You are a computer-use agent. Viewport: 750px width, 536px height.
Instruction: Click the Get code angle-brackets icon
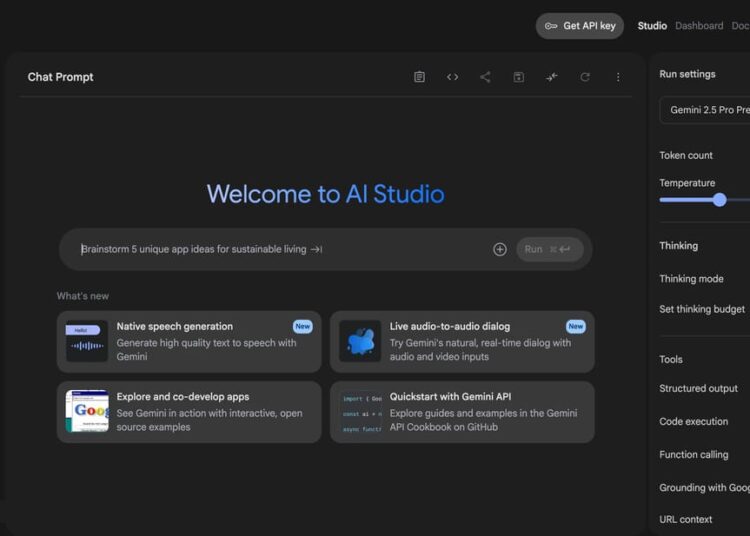pos(453,77)
